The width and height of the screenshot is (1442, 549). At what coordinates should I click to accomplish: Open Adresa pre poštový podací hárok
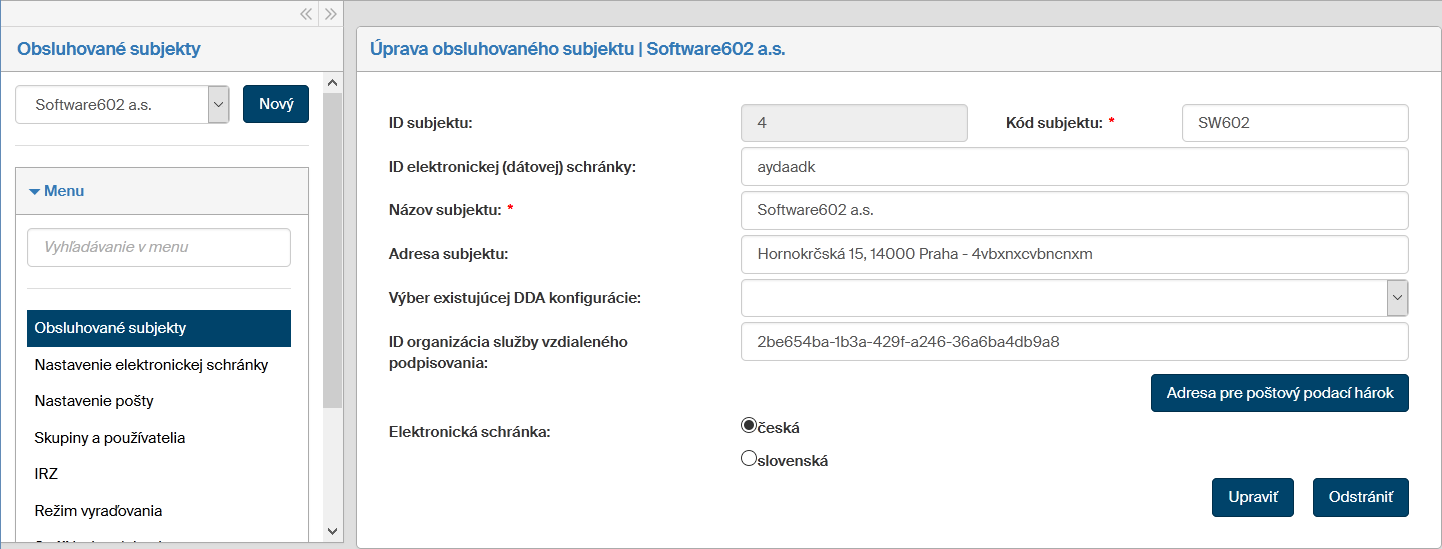pyautogui.click(x=1279, y=393)
